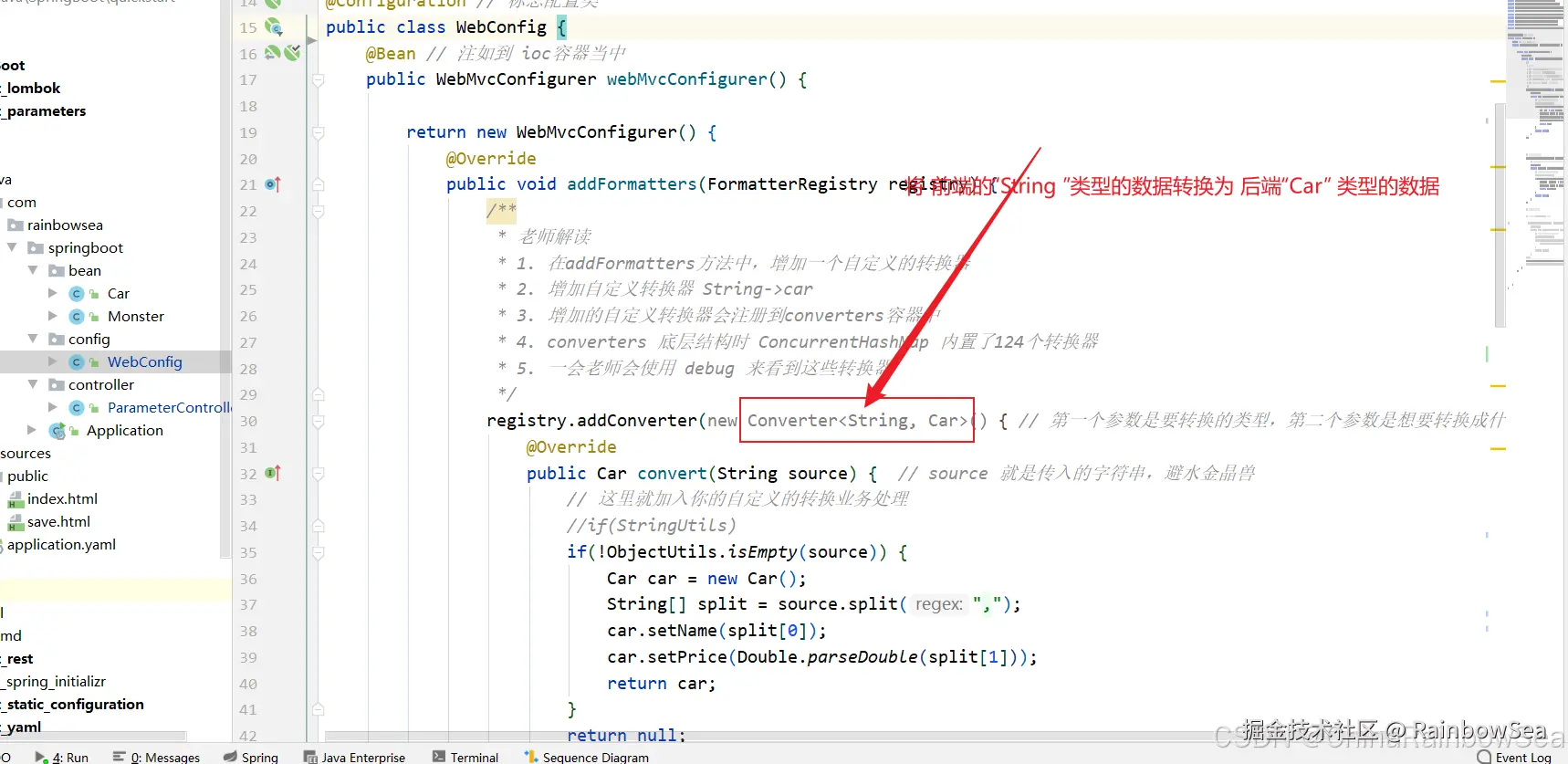Click the save.html file icon
Image resolution: width=1568 pixels, height=764 pixels.
[x=16, y=522]
